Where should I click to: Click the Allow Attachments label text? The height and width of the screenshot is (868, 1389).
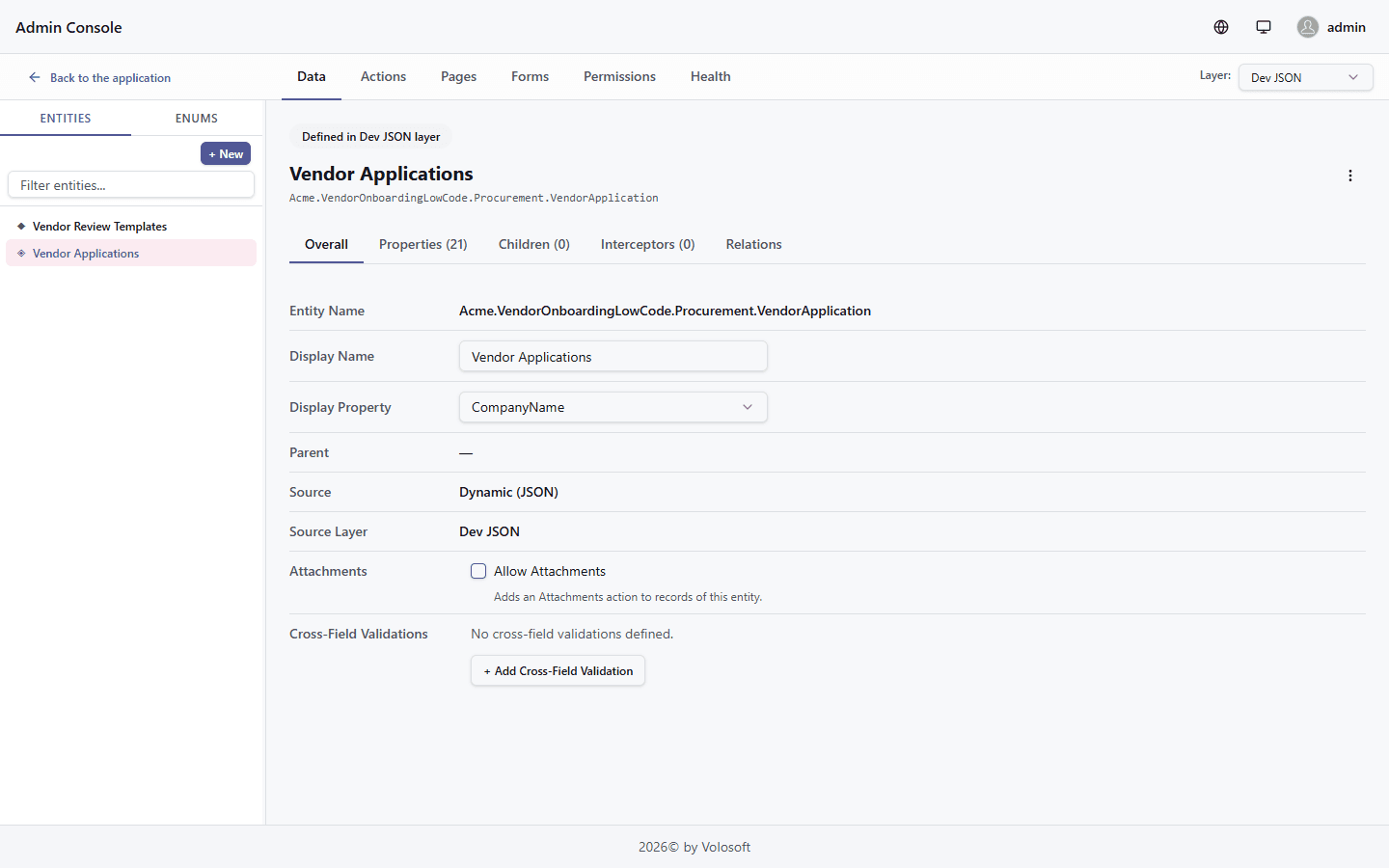pos(550,571)
